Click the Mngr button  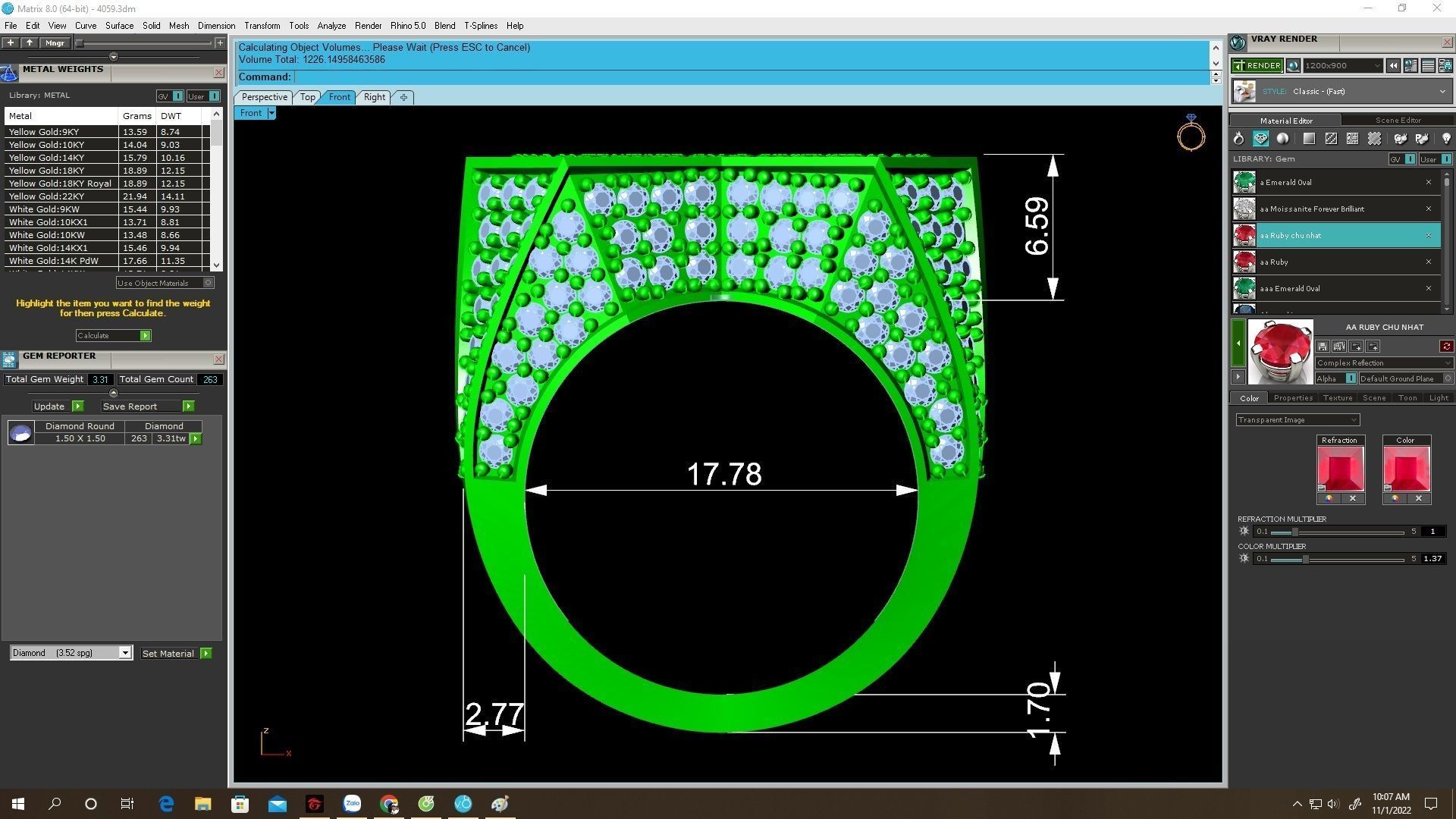[55, 43]
